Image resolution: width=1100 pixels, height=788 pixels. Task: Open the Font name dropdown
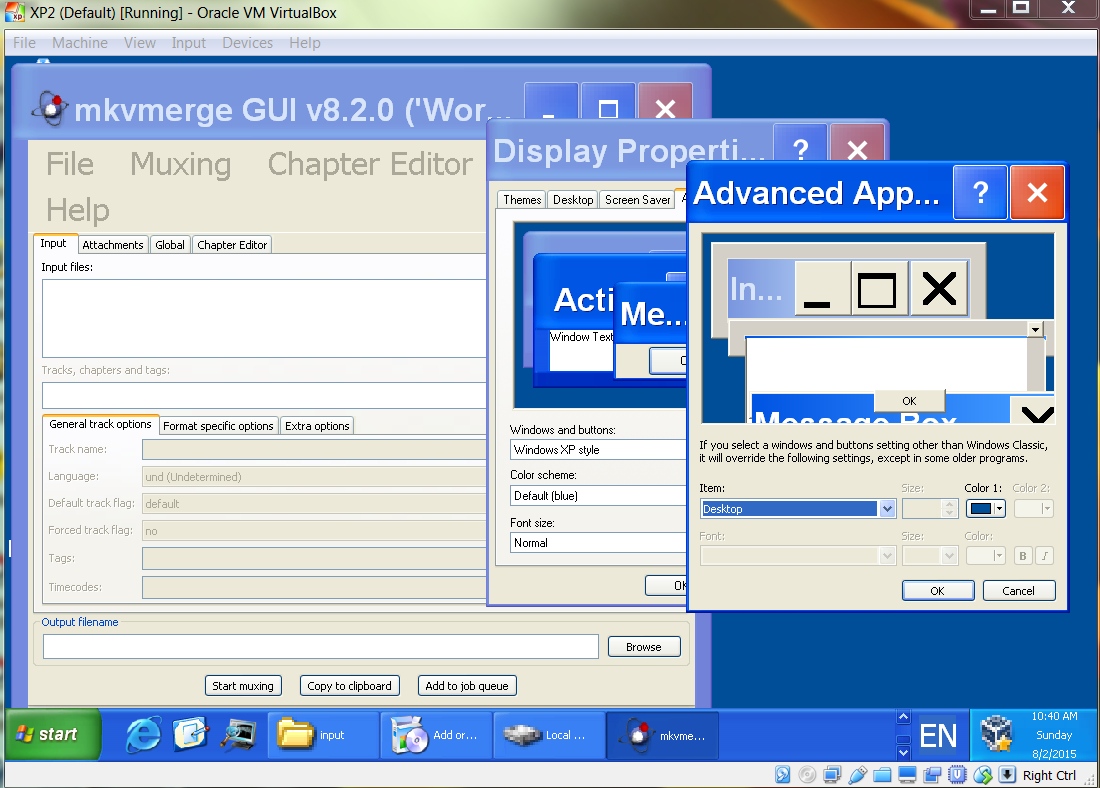[798, 556]
